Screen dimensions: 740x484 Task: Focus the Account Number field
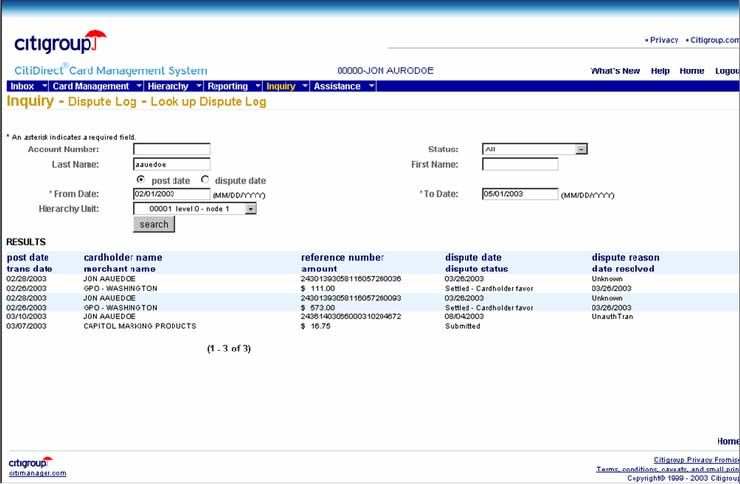172,149
